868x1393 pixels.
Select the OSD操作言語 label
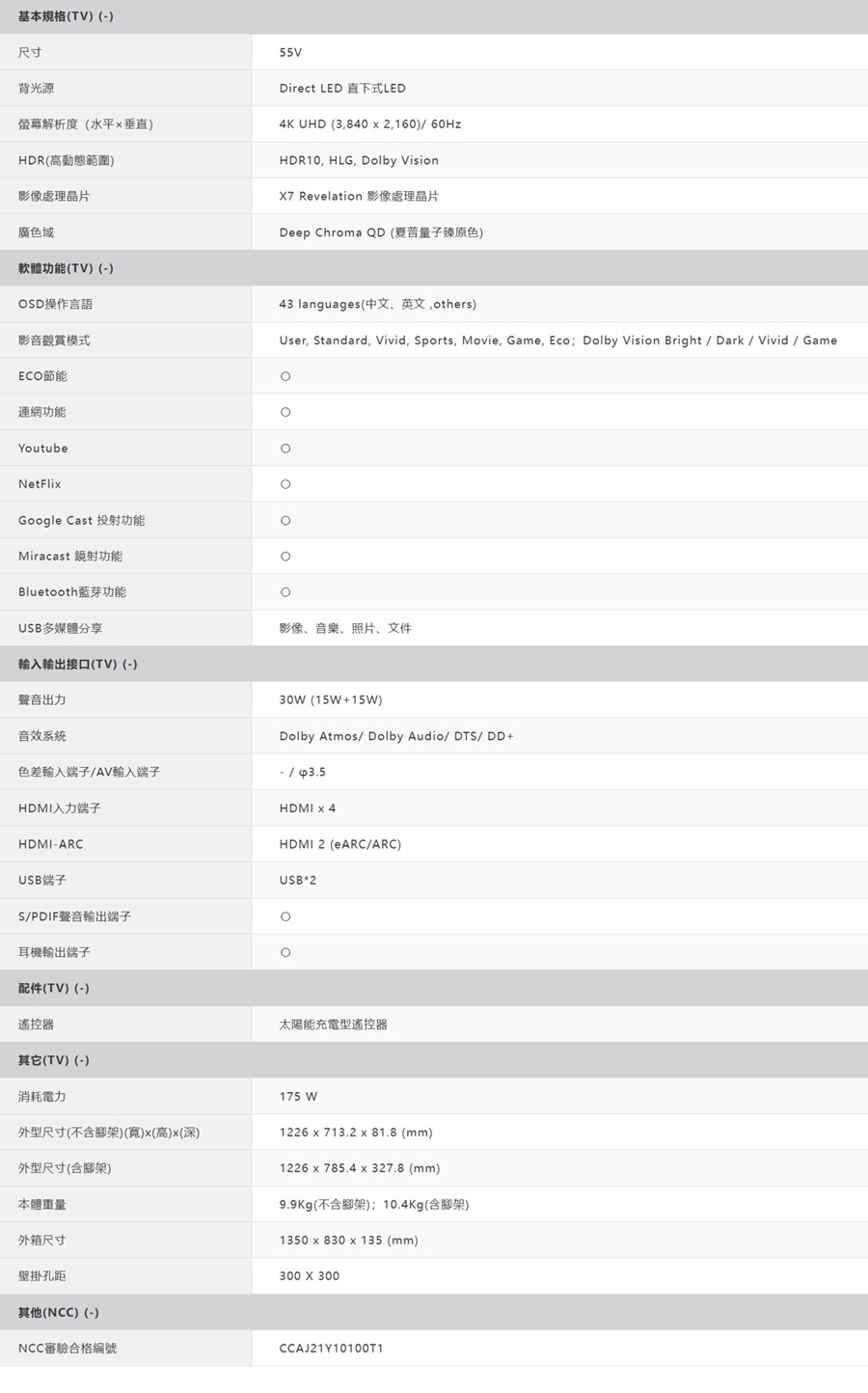(56, 304)
